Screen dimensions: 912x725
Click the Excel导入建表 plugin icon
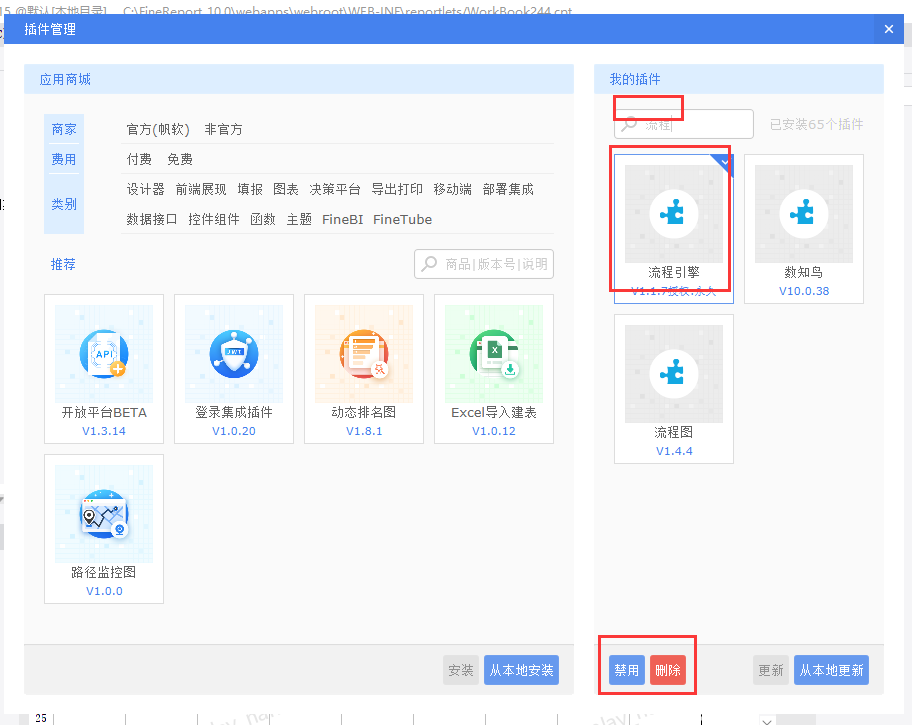(494, 354)
